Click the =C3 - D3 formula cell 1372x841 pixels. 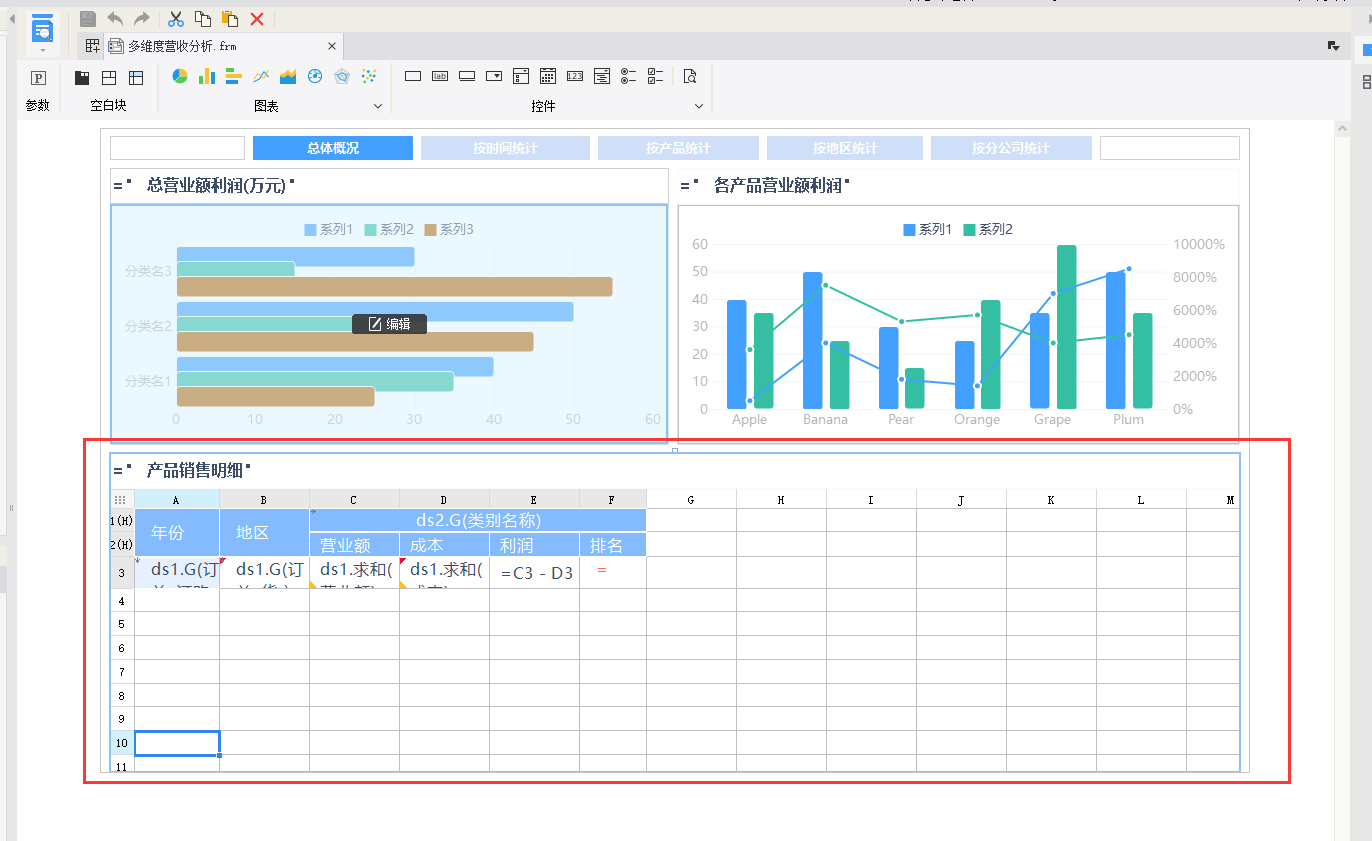pyautogui.click(x=535, y=573)
